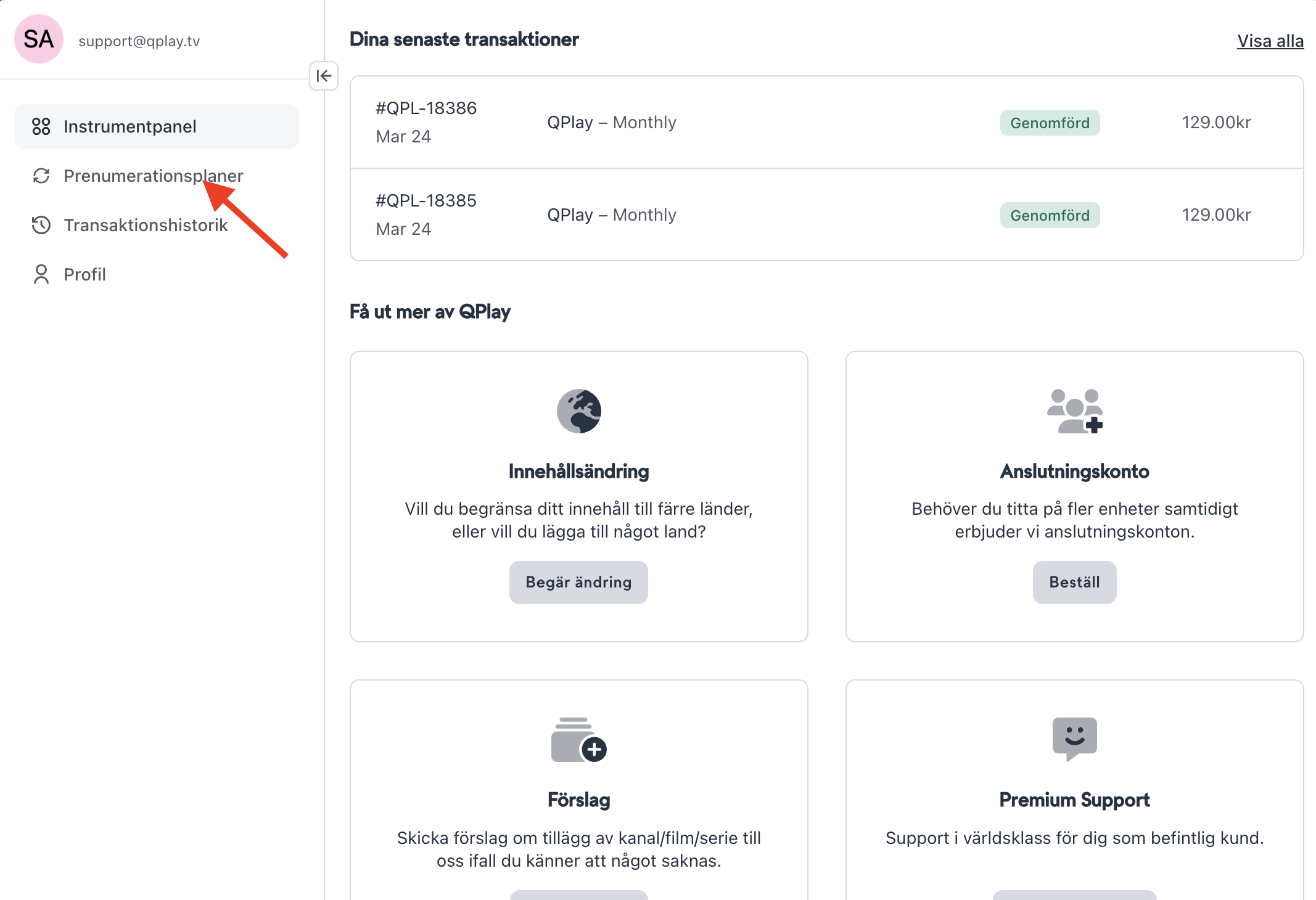Open the Instrumentpanel menu item

pos(130,126)
